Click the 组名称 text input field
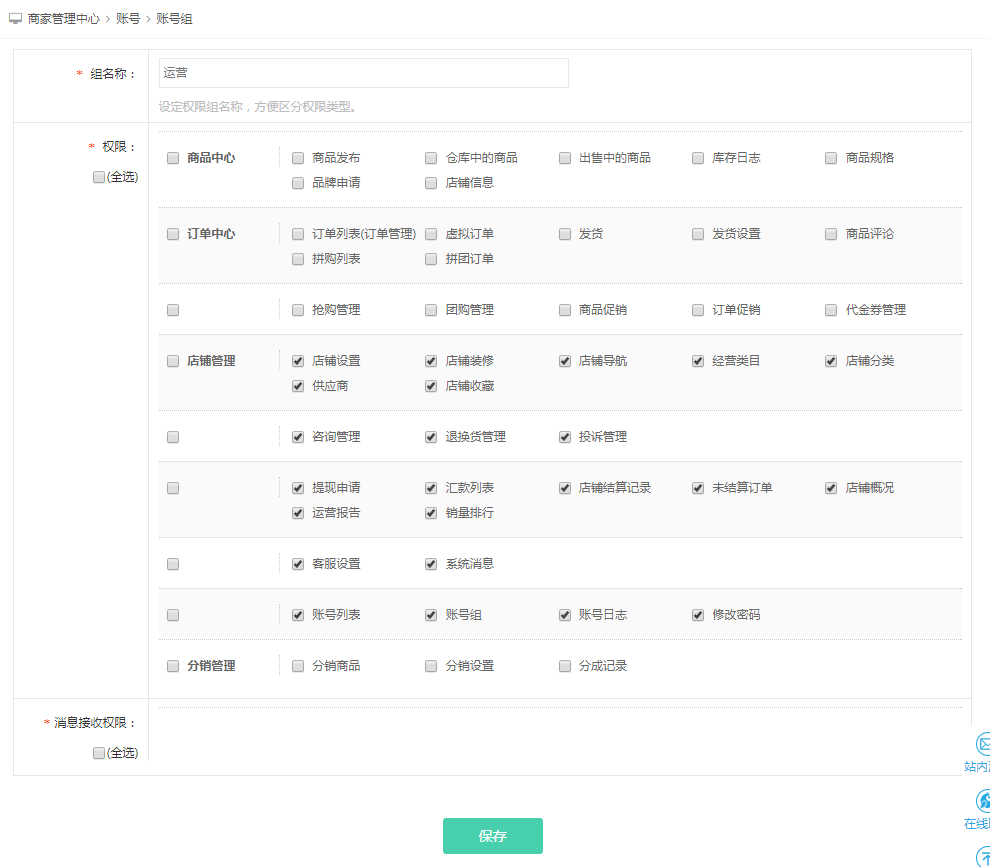Viewport: 990px width, 867px height. [x=363, y=73]
